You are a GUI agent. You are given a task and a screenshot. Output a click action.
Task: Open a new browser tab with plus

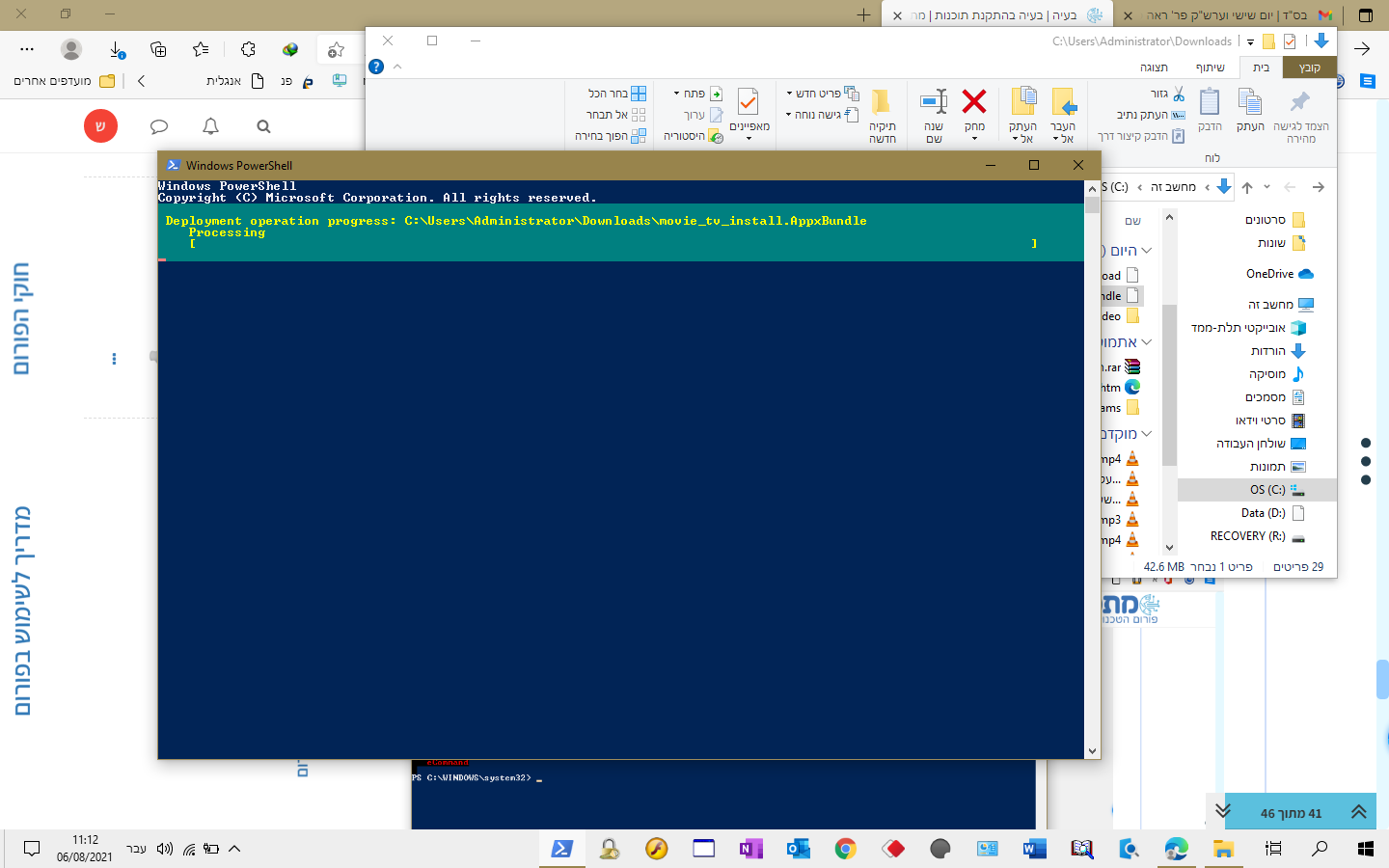863,14
